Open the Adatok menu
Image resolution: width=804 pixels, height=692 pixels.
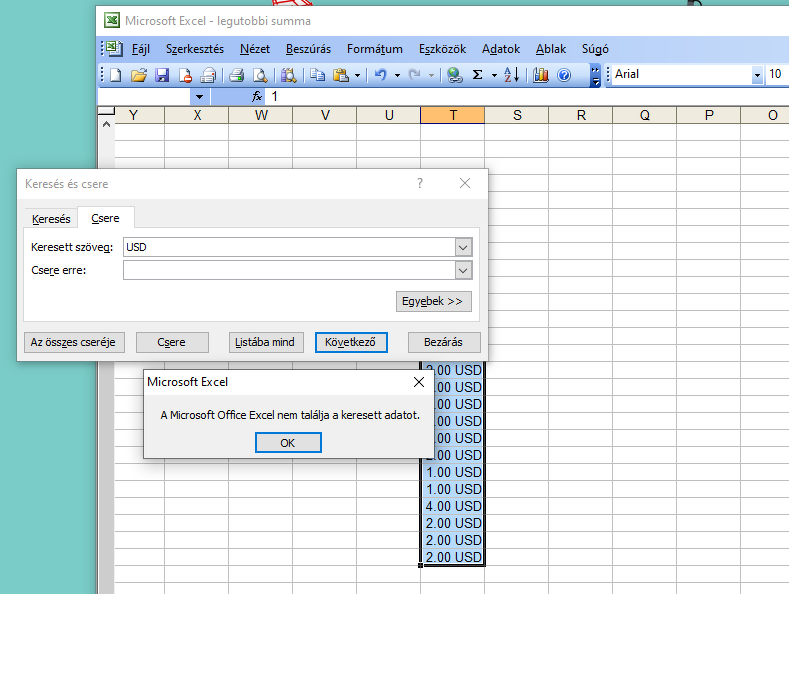click(501, 49)
